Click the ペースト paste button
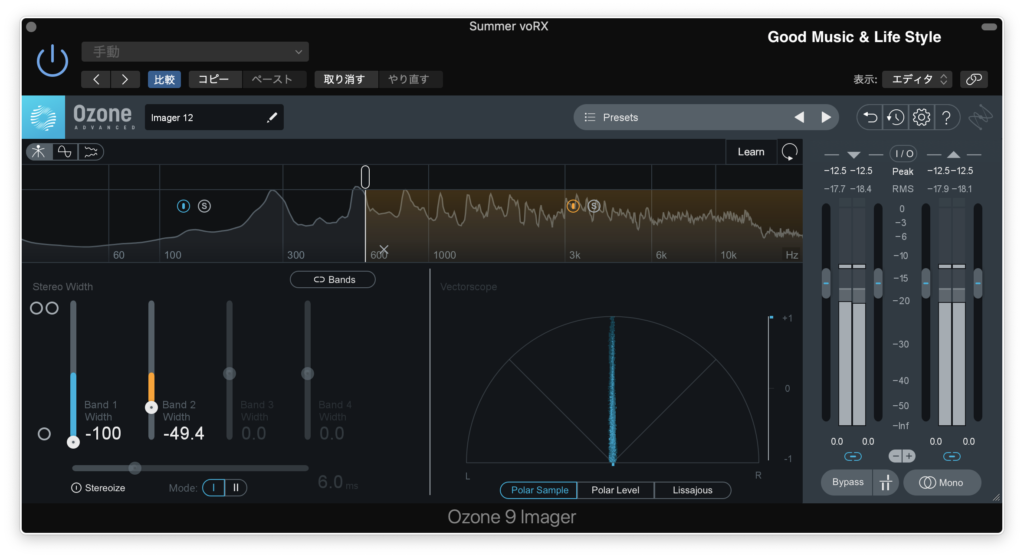 coord(272,79)
